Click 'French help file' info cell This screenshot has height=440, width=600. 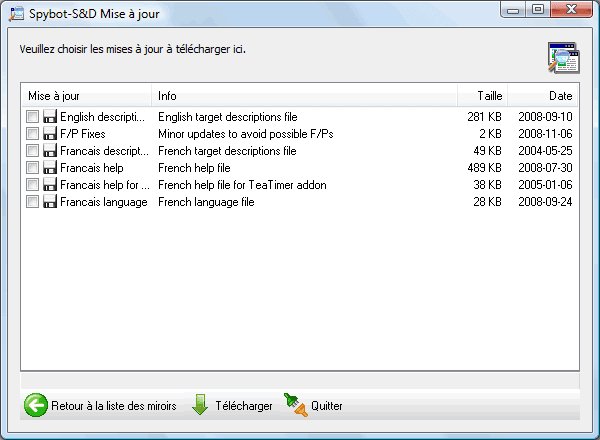point(194,168)
